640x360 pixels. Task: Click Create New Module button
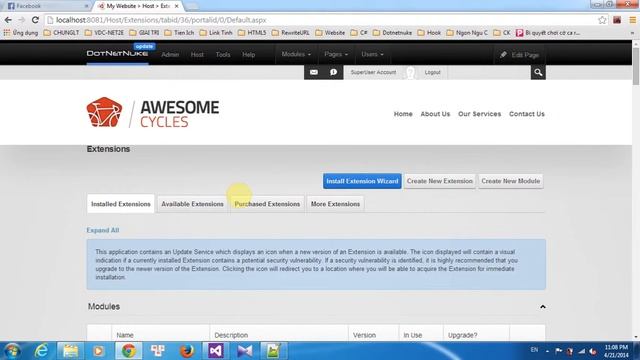[511, 181]
